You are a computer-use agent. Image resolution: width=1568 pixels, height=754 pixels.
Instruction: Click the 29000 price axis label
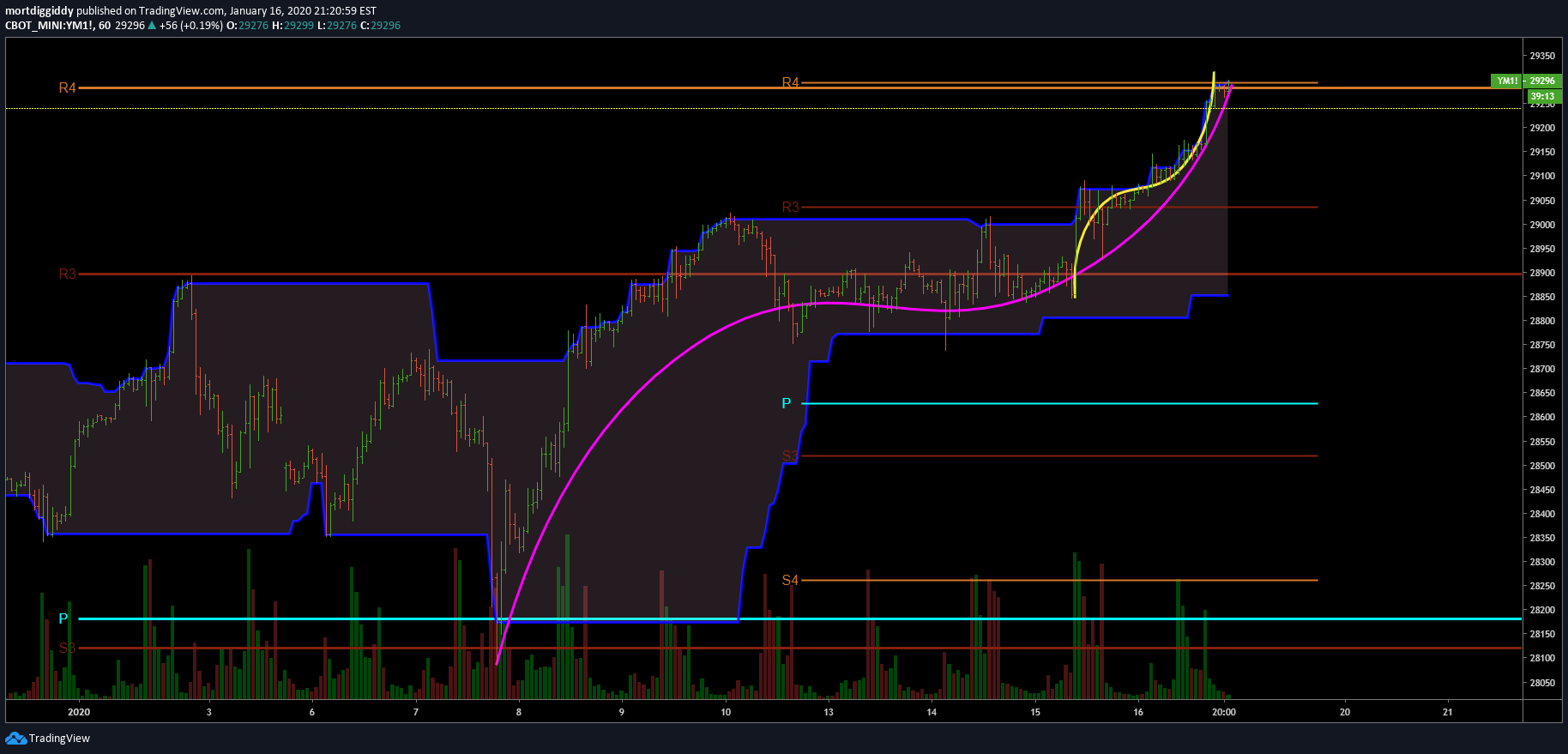click(1542, 225)
